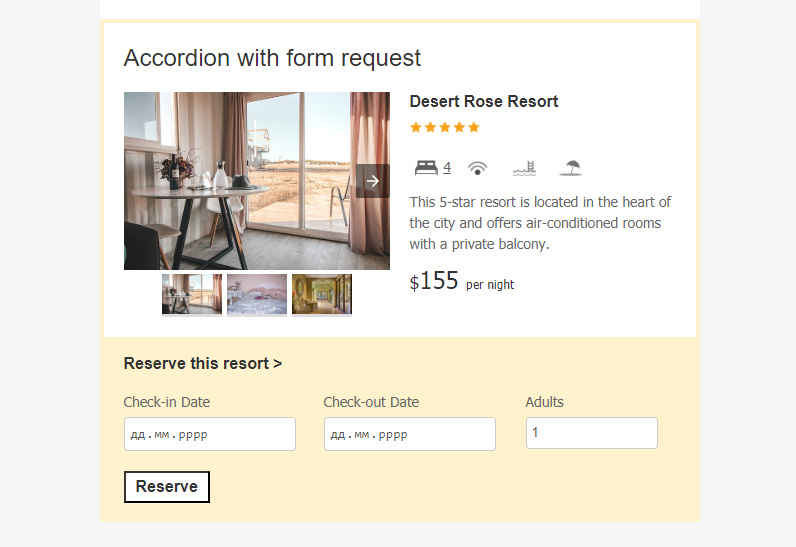The width and height of the screenshot is (796, 547).
Task: Click the Wi-Fi amenity icon
Action: click(477, 168)
